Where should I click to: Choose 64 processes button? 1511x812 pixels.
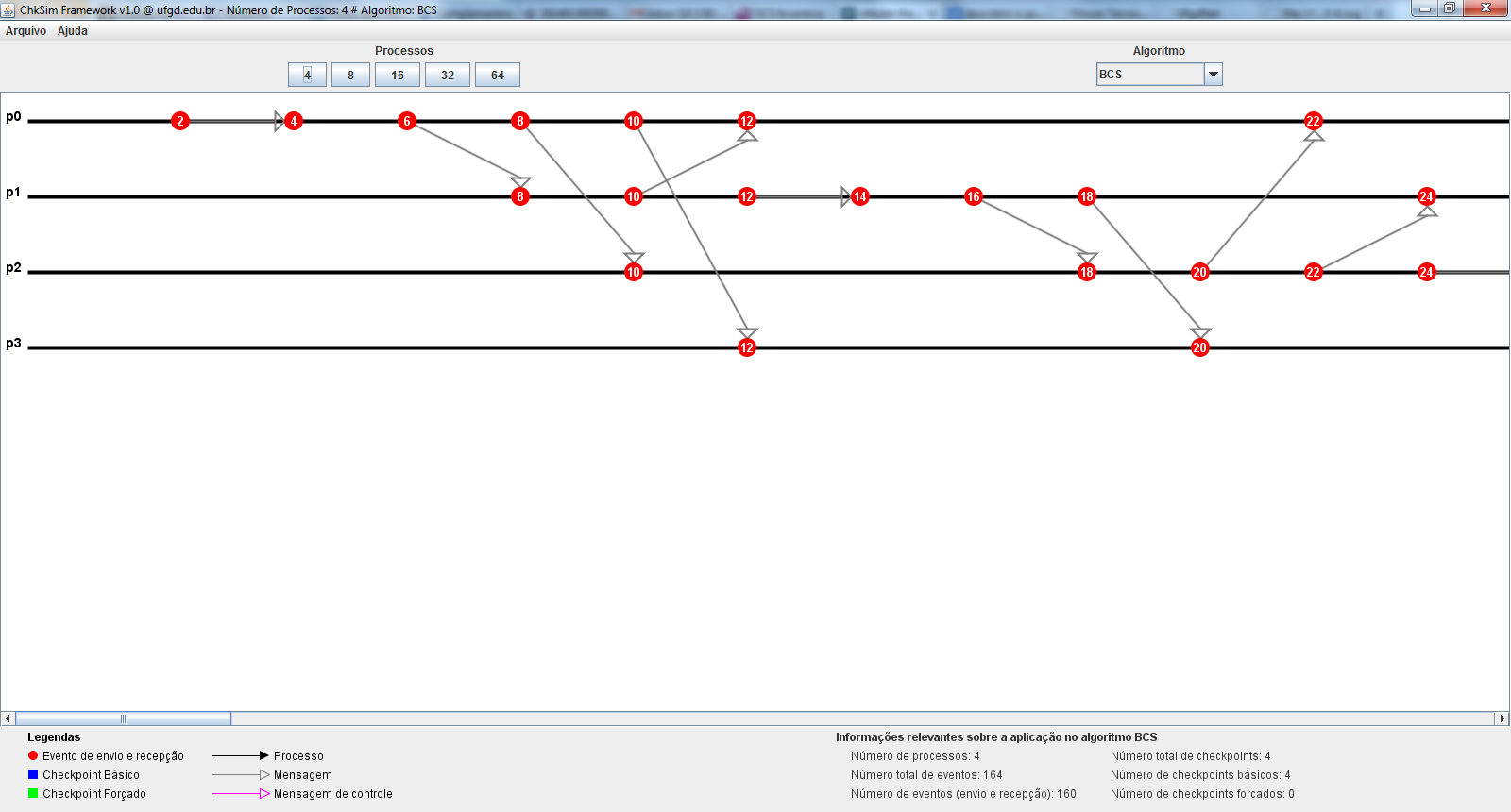[x=498, y=75]
